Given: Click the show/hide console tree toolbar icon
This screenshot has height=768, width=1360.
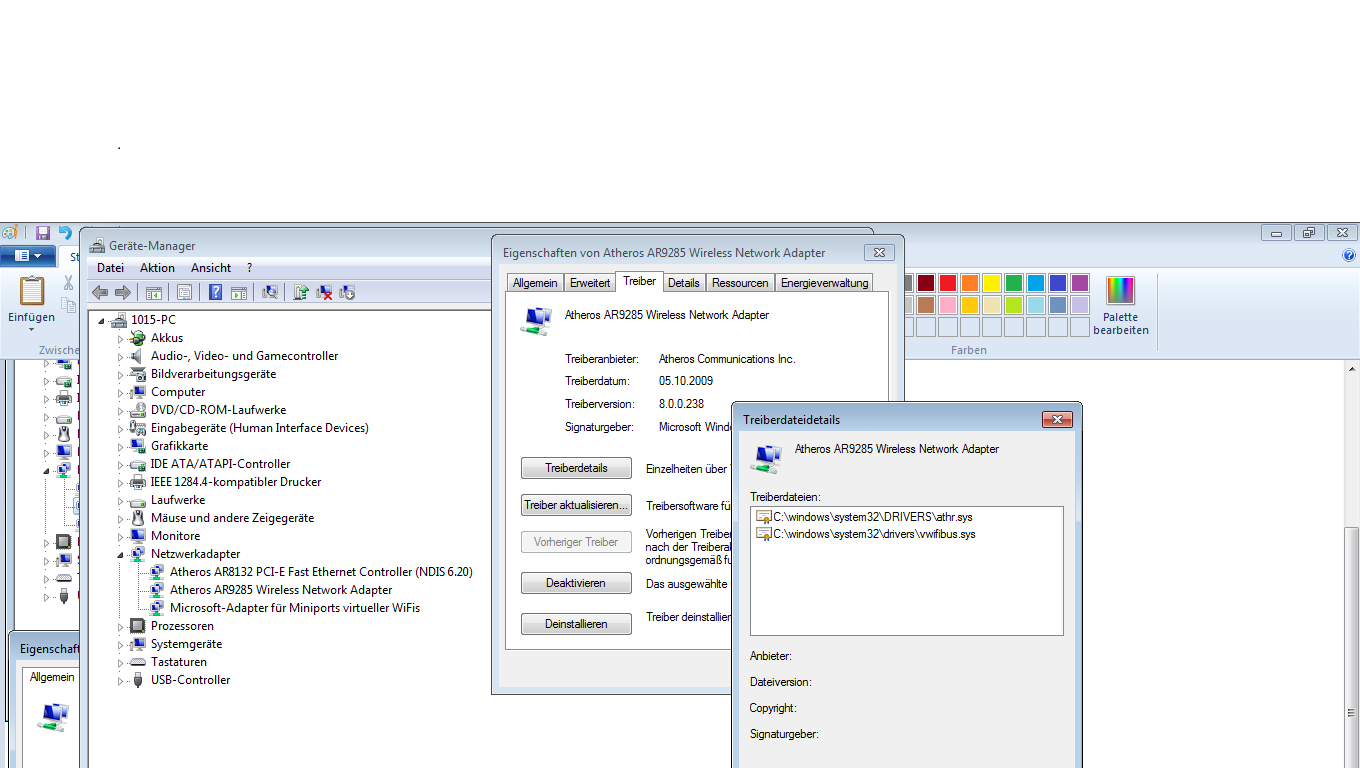Looking at the screenshot, I should click(x=154, y=292).
